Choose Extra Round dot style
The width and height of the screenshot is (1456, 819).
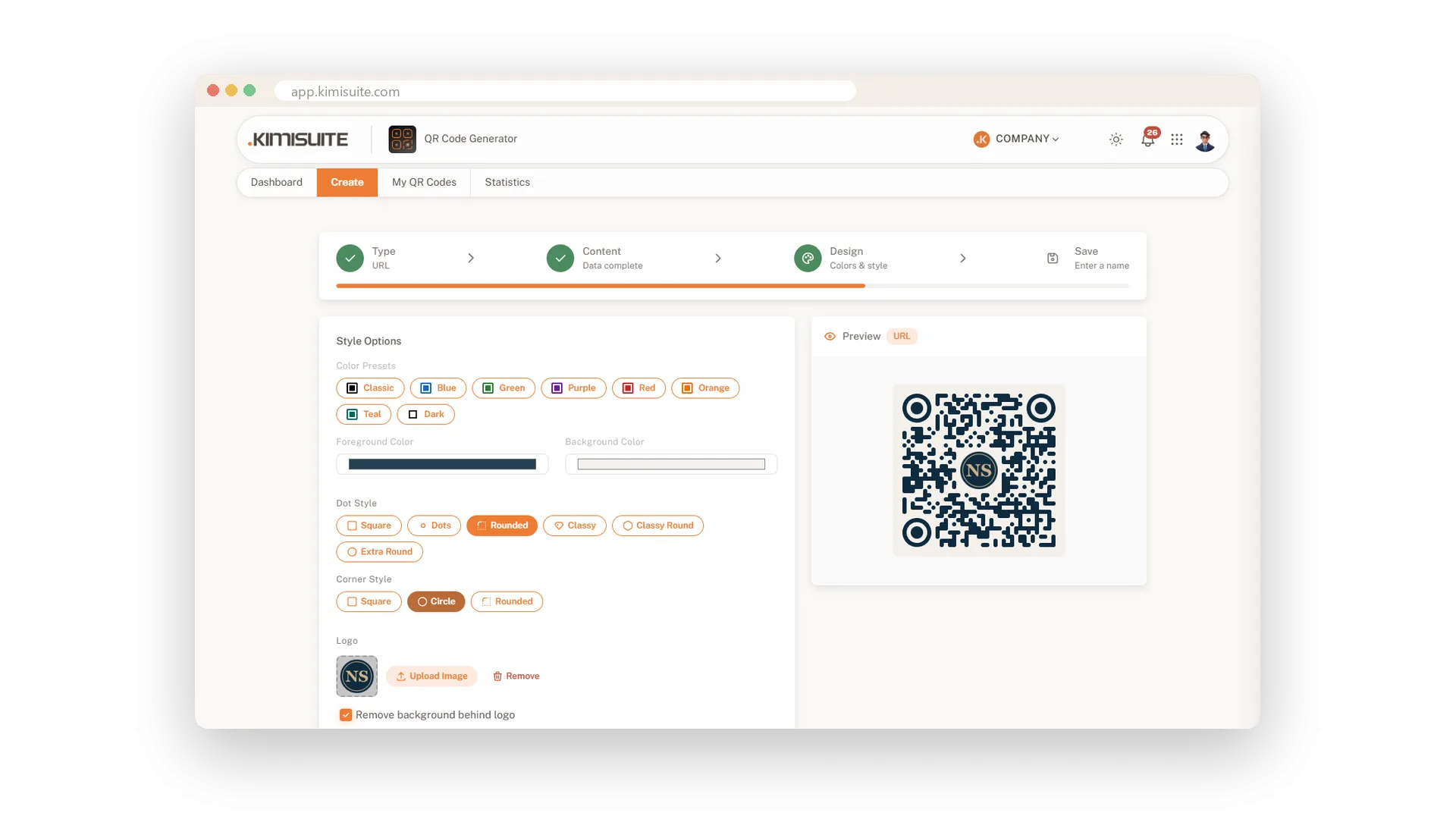379,552
